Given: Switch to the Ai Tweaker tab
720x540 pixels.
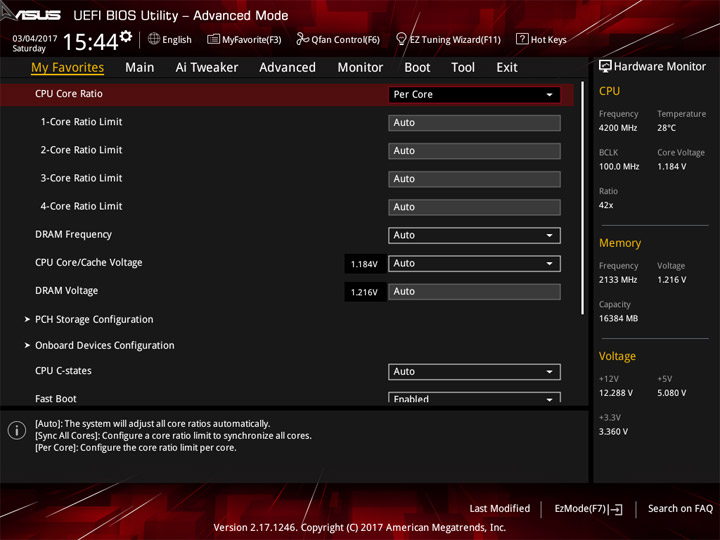Looking at the screenshot, I should (x=207, y=68).
